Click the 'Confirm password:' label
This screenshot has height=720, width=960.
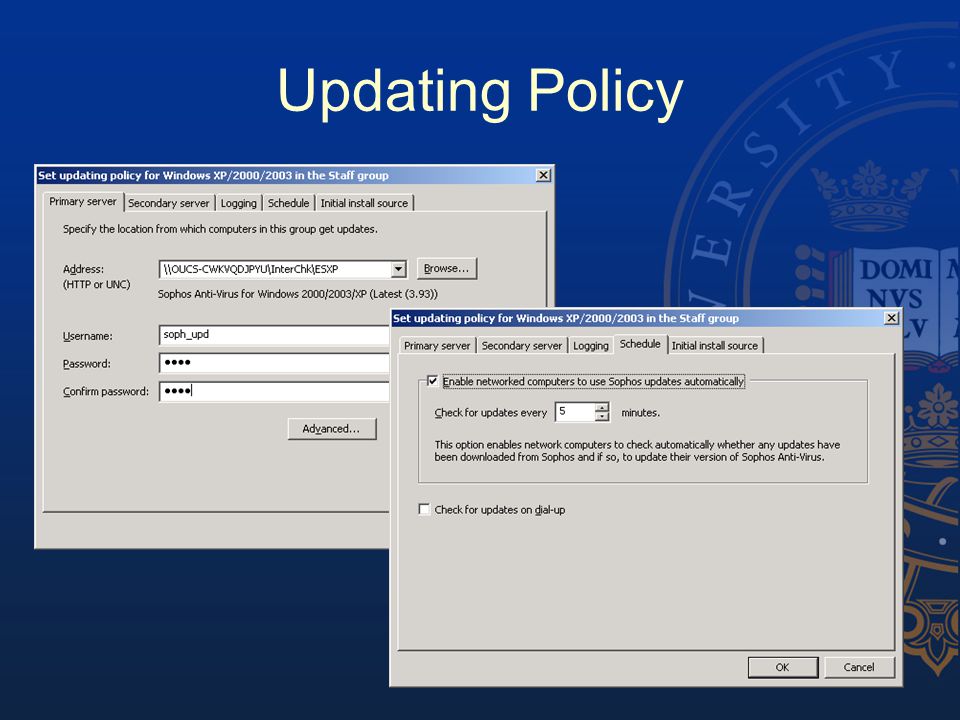(x=106, y=392)
